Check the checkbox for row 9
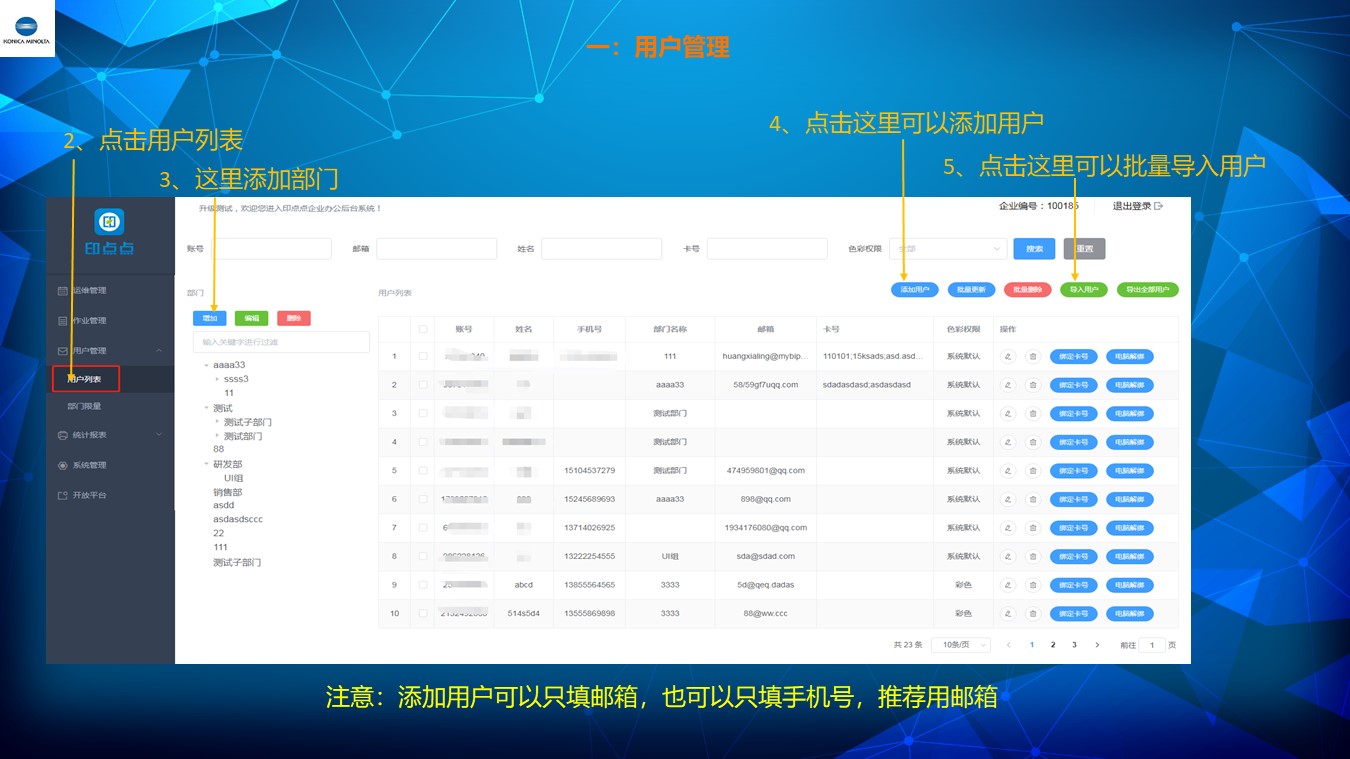The height and width of the screenshot is (759, 1350). [x=423, y=585]
